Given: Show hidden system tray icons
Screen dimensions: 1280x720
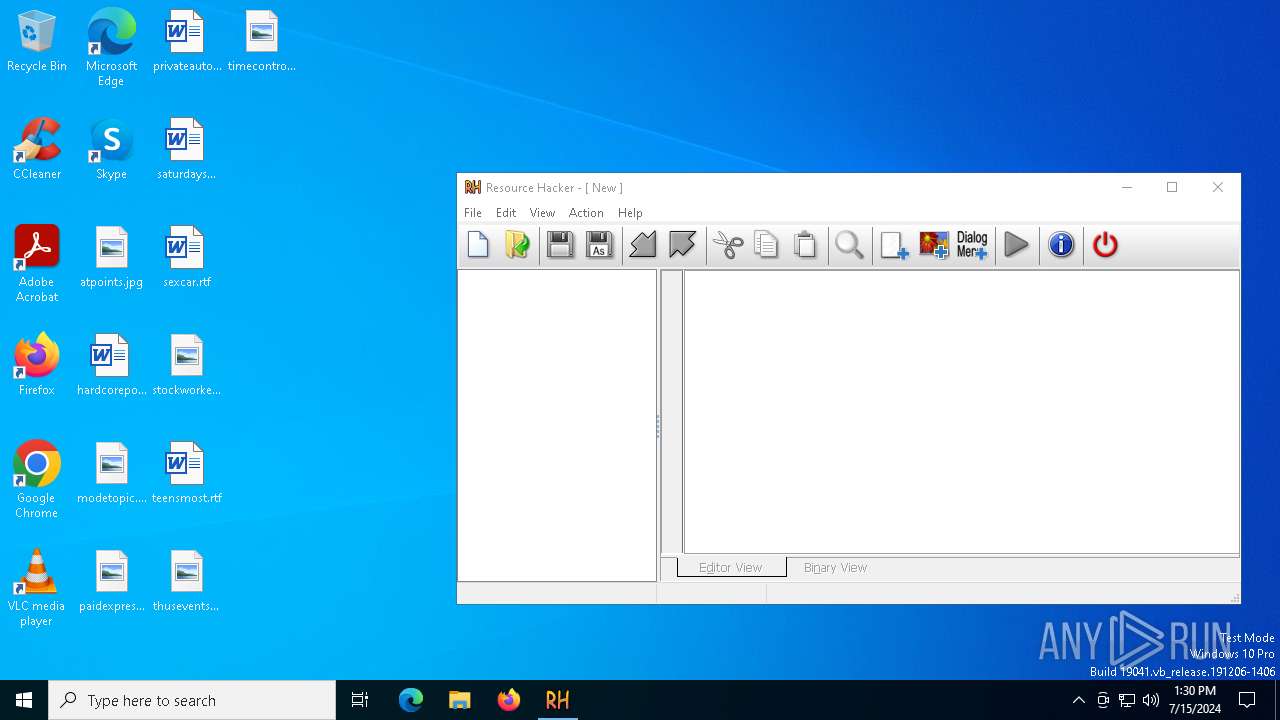Looking at the screenshot, I should click(x=1078, y=700).
